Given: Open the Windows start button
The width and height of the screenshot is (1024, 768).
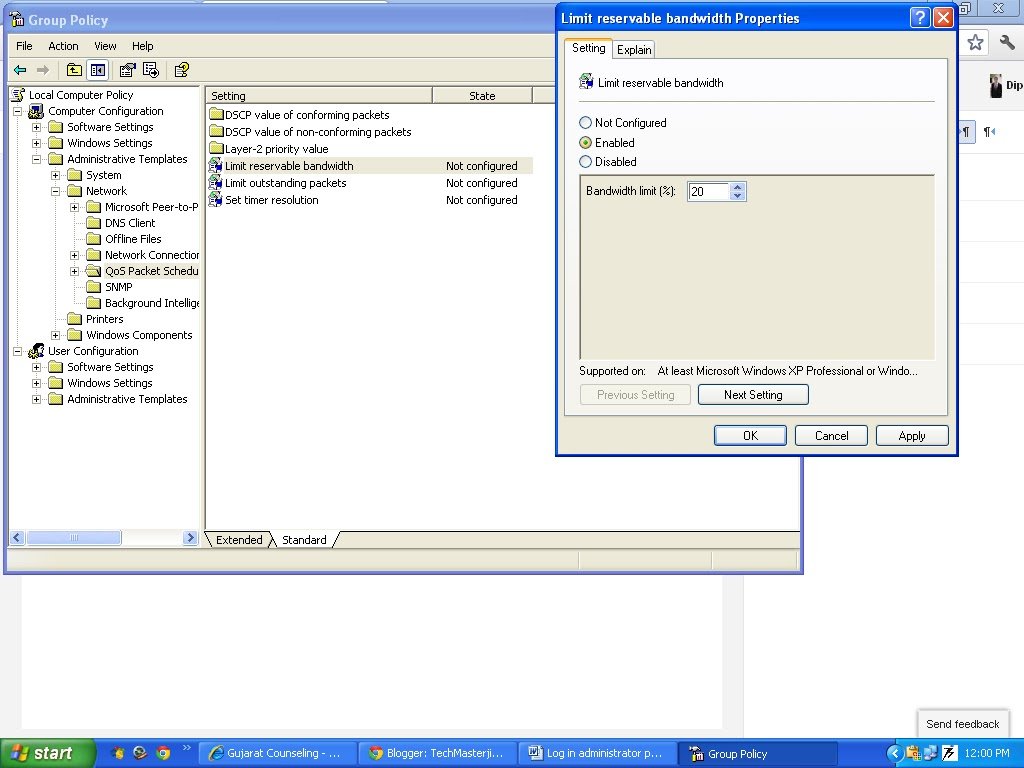Looking at the screenshot, I should tap(47, 753).
